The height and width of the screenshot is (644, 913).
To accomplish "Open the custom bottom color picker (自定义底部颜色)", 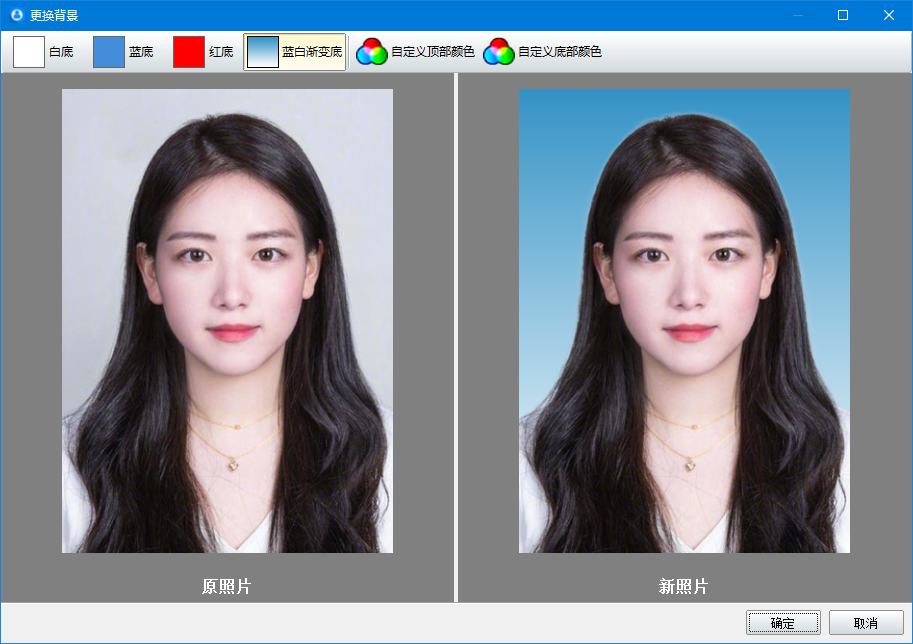I will [x=542, y=52].
